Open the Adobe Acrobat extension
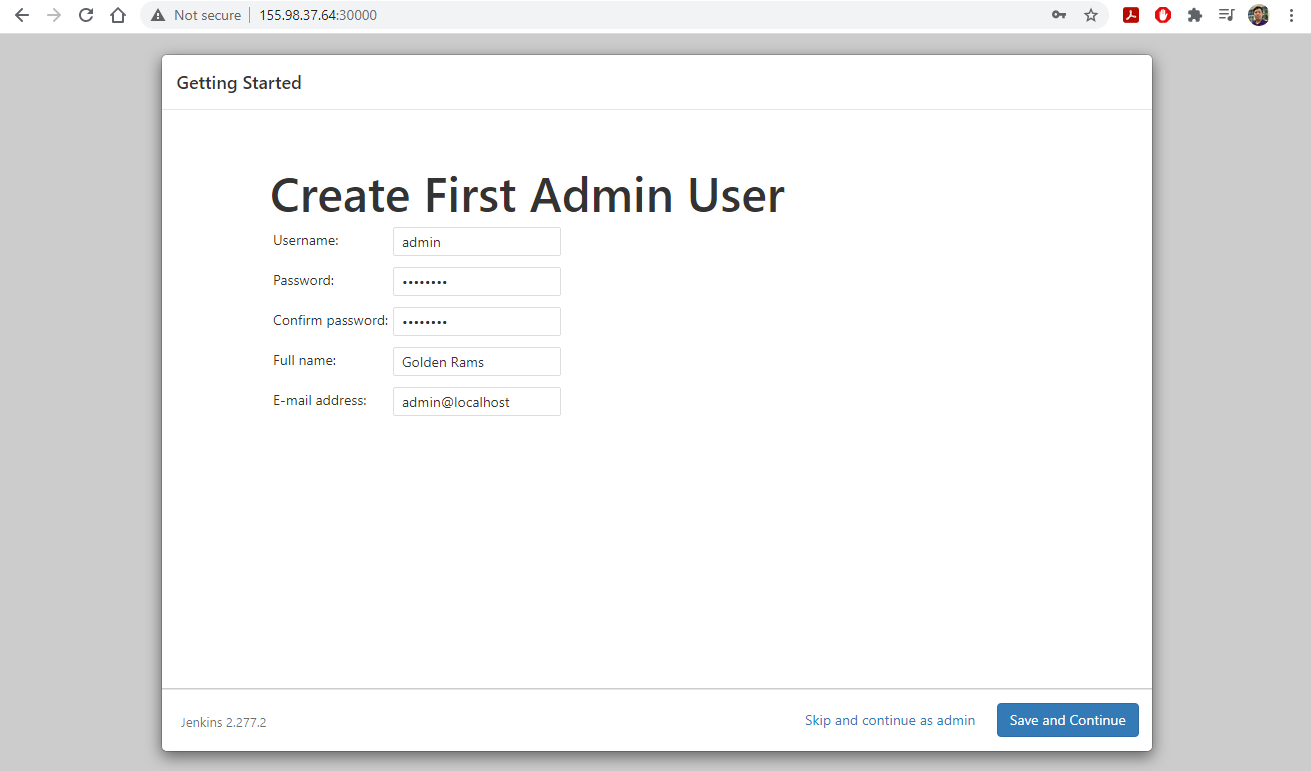1311x771 pixels. pos(1131,15)
